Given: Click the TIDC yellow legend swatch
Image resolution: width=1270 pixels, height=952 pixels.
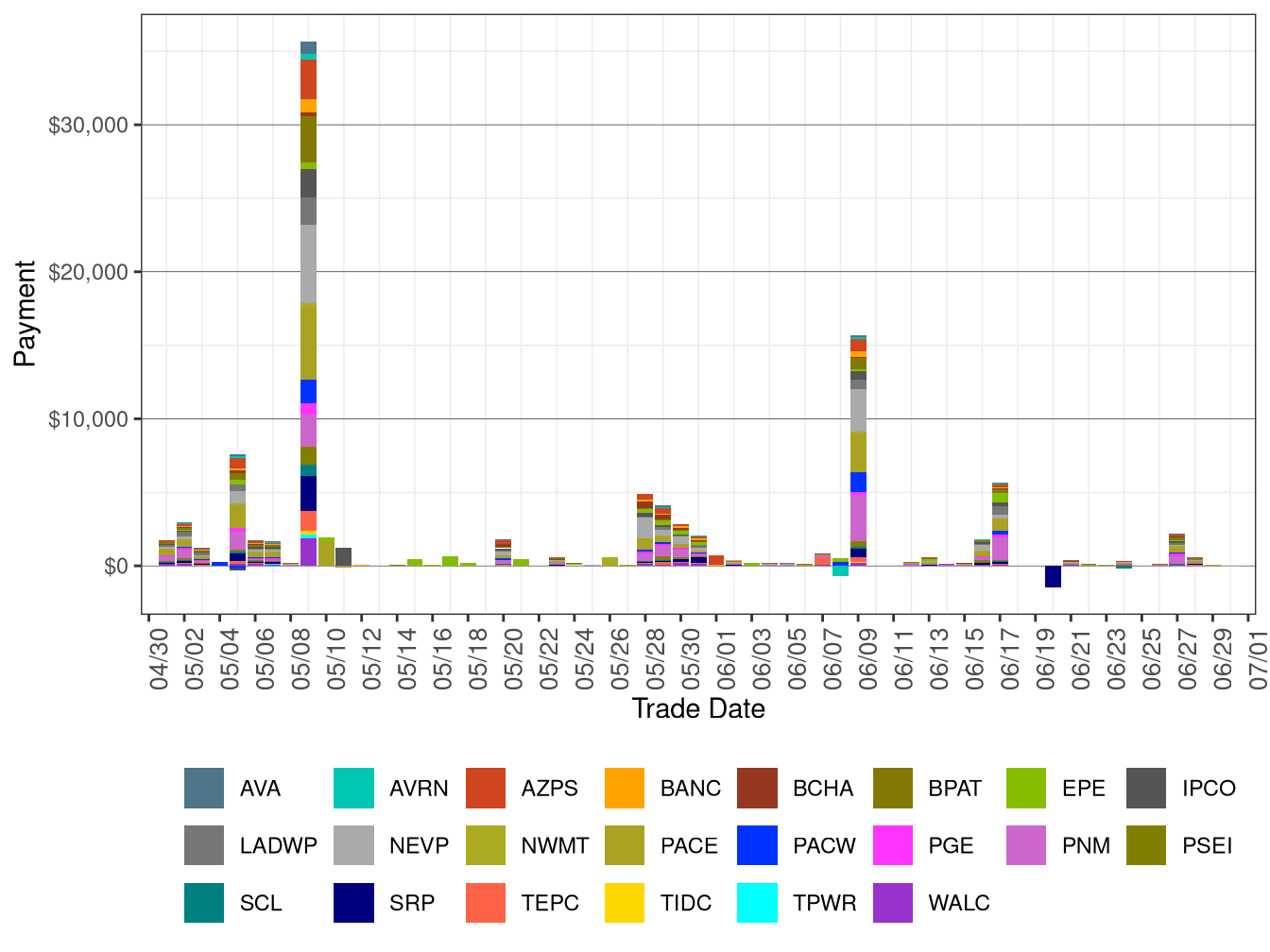Looking at the screenshot, I should (624, 903).
